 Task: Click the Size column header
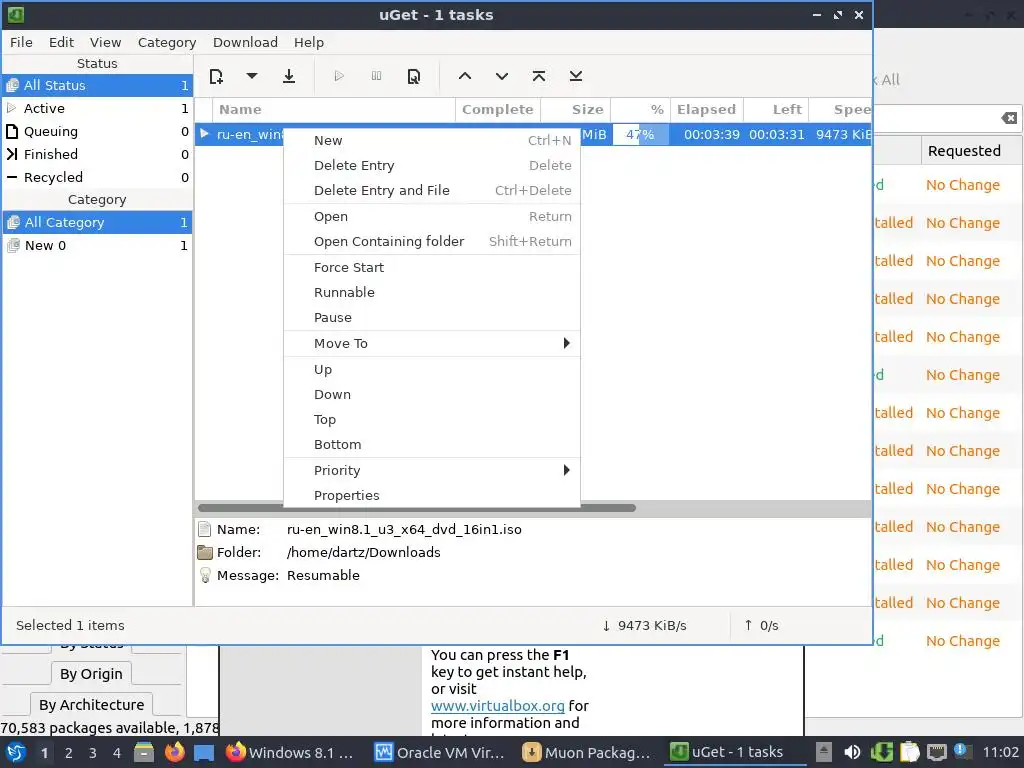tap(575, 110)
